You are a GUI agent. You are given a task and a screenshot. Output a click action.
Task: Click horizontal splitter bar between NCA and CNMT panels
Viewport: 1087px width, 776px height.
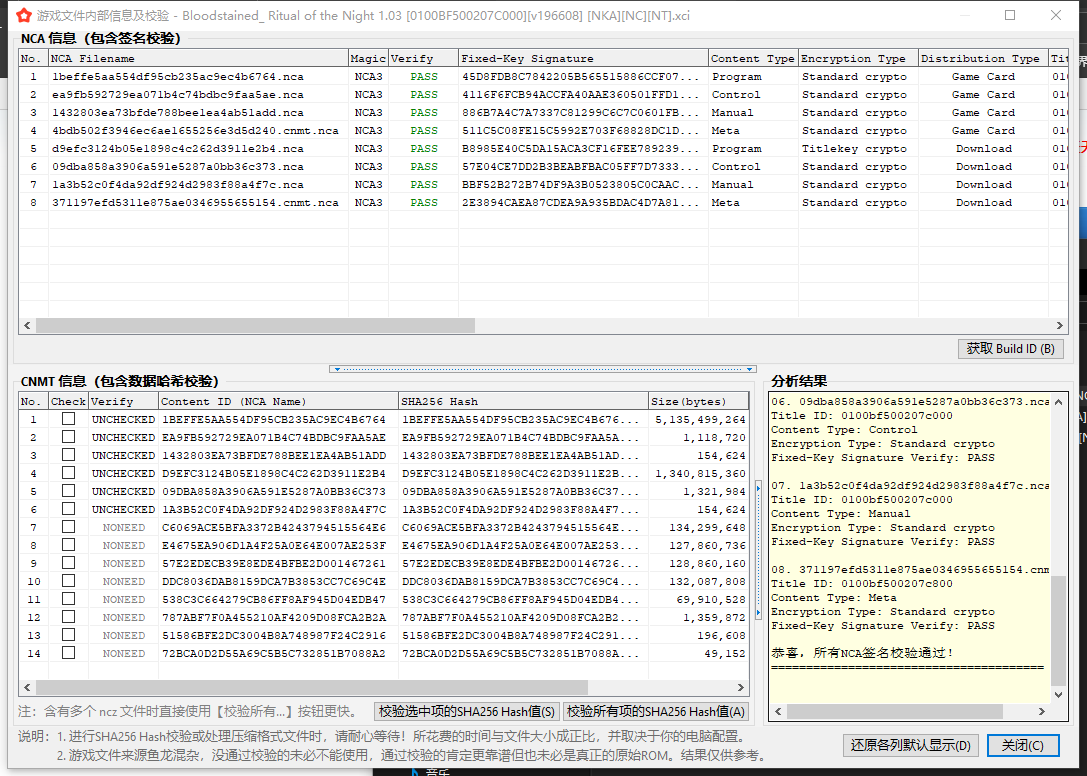543,369
